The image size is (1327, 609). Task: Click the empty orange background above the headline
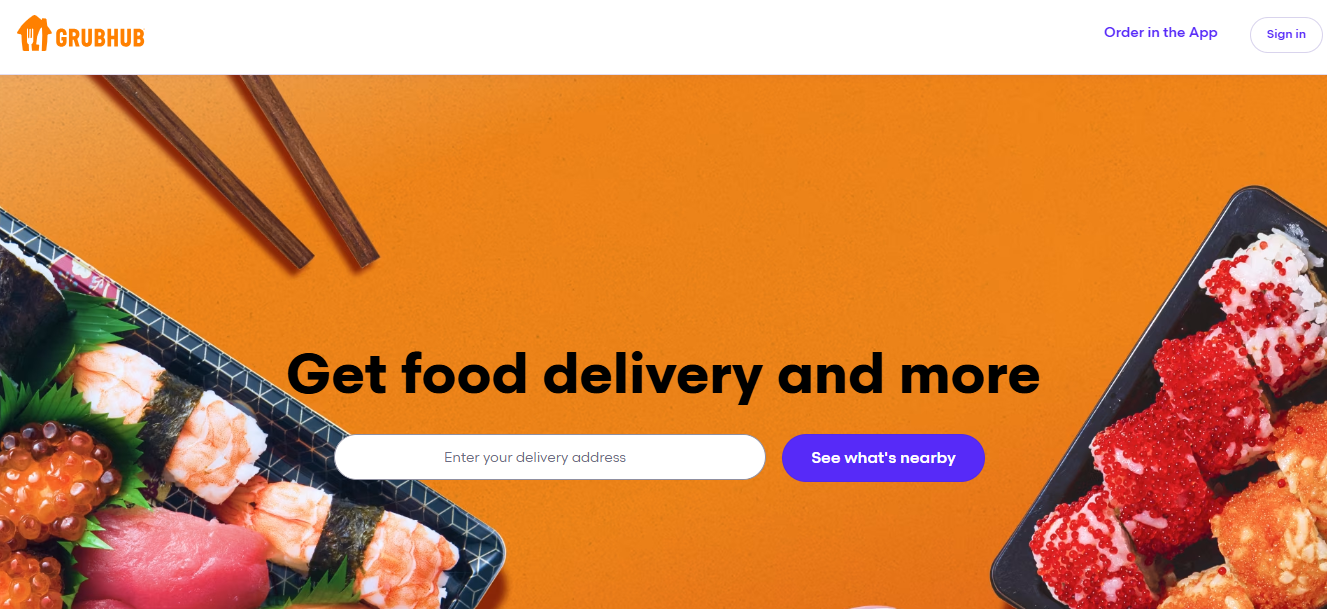coord(660,200)
